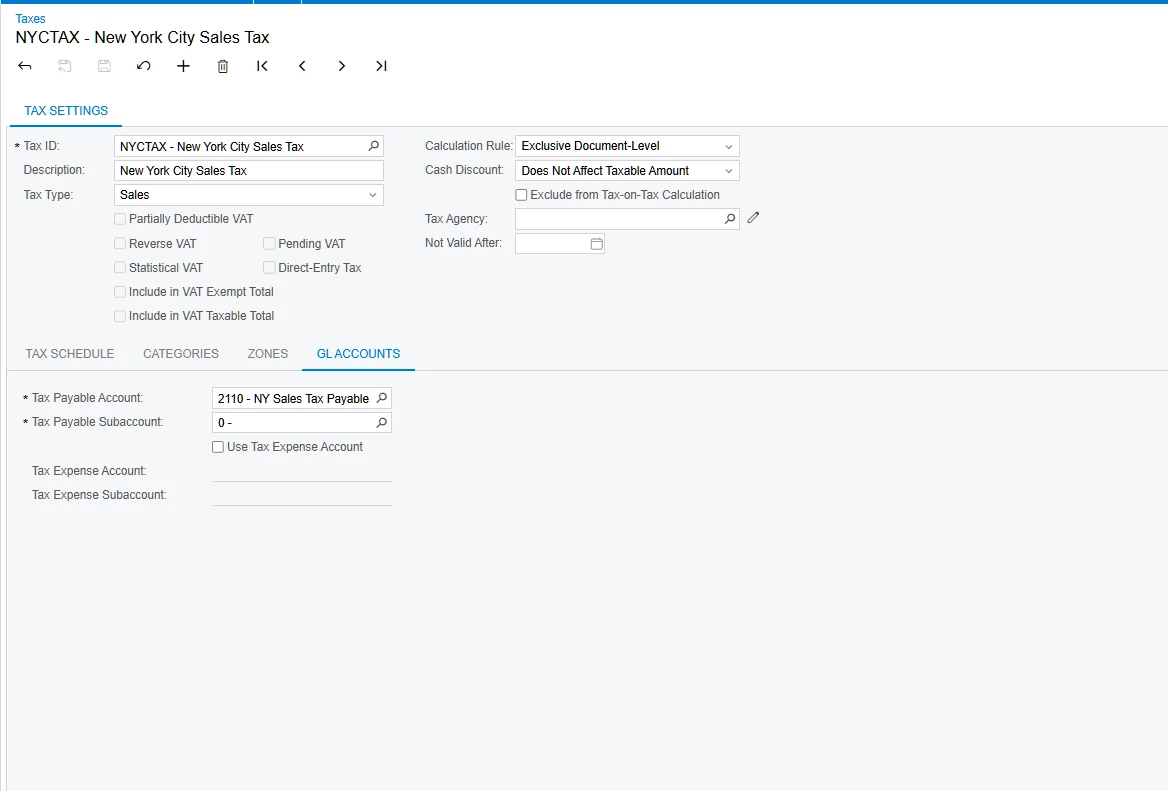Select the GL Accounts tab
This screenshot has height=791, width=1168.
coord(358,354)
